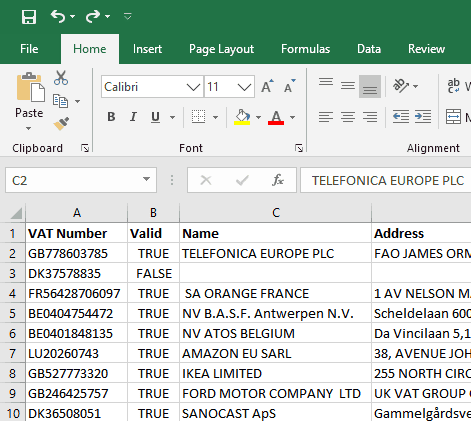Open the Redo history dropdown arrow

(107, 16)
